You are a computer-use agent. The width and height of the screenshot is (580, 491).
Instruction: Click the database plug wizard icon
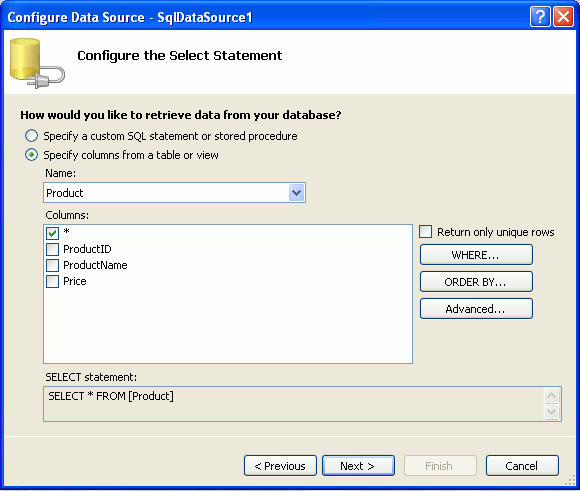[x=37, y=64]
